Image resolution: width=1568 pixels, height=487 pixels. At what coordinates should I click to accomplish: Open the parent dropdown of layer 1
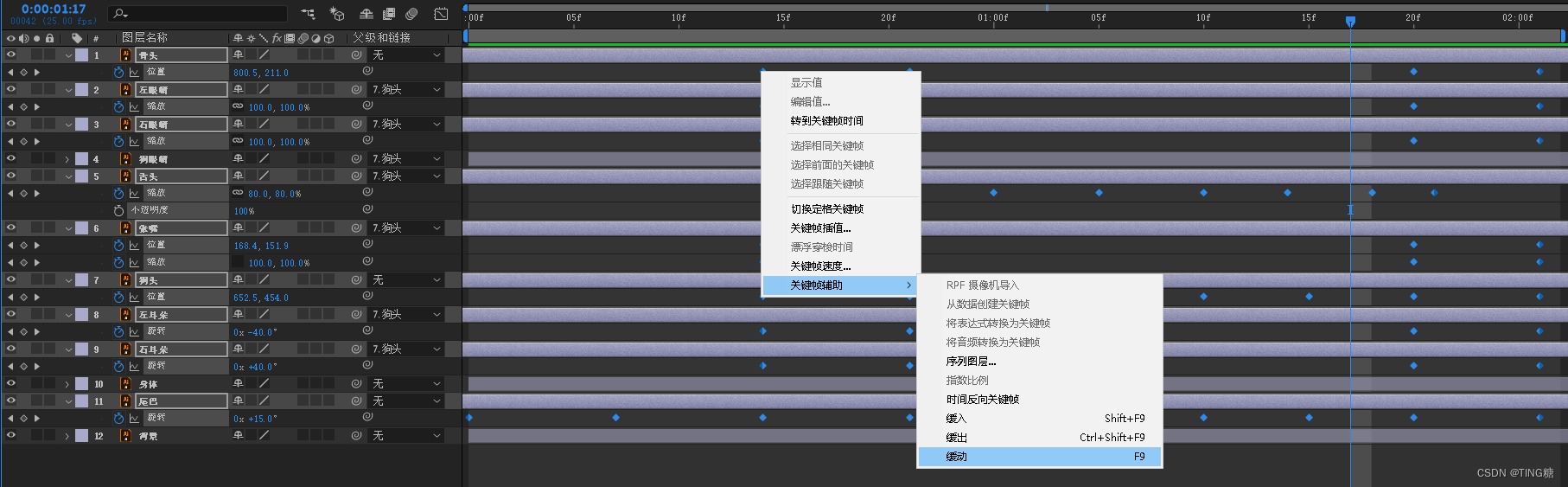click(406, 55)
